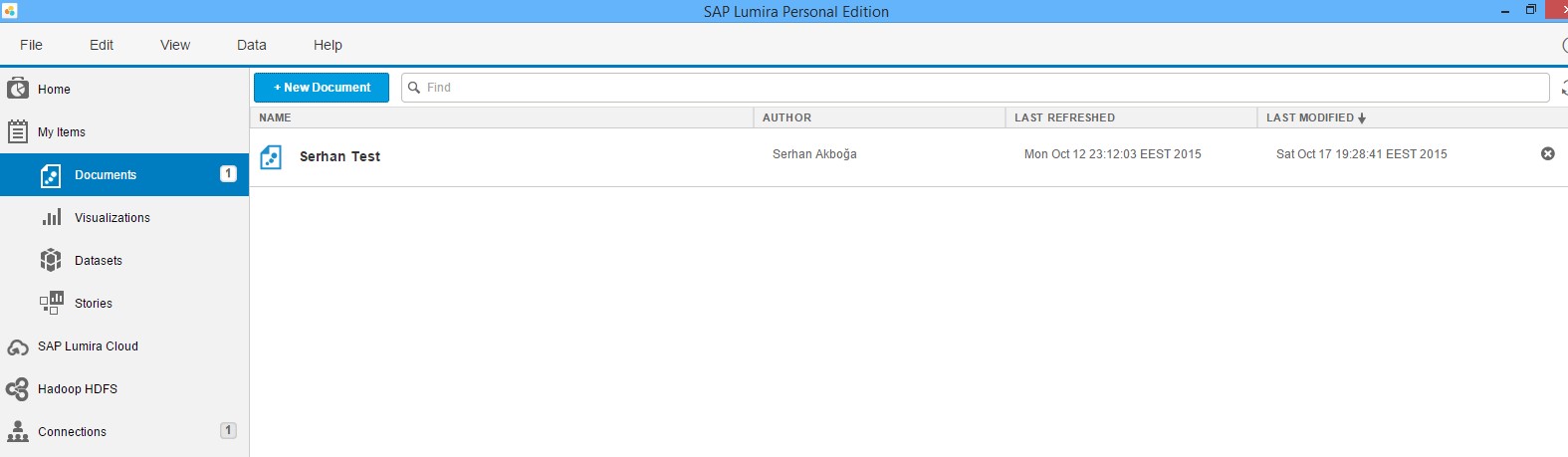
Task: Sort list by Author column
Action: pos(786,117)
